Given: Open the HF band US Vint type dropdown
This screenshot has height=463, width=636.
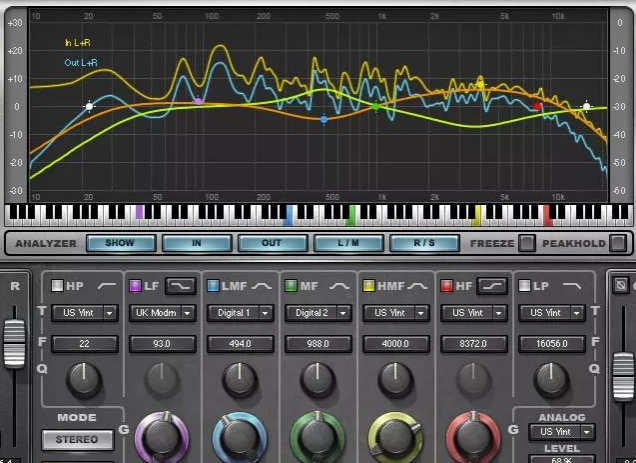Looking at the screenshot, I should pos(474,313).
